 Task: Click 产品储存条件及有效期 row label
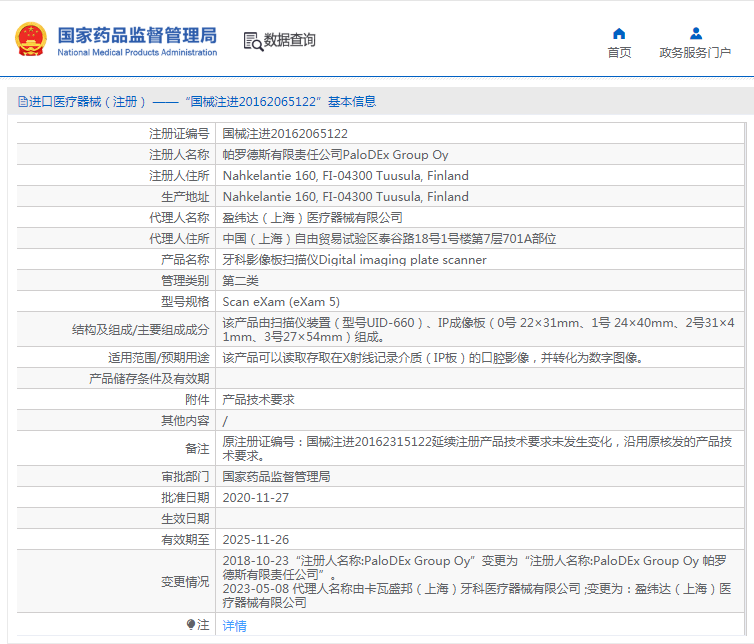149,379
